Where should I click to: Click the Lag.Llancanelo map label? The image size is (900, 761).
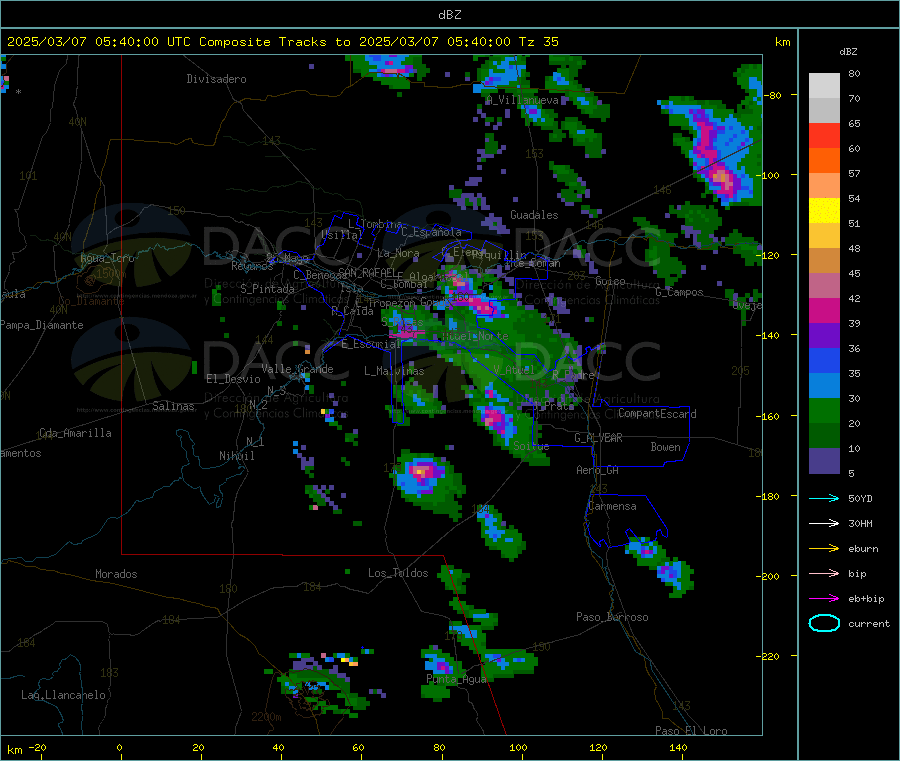tap(63, 695)
